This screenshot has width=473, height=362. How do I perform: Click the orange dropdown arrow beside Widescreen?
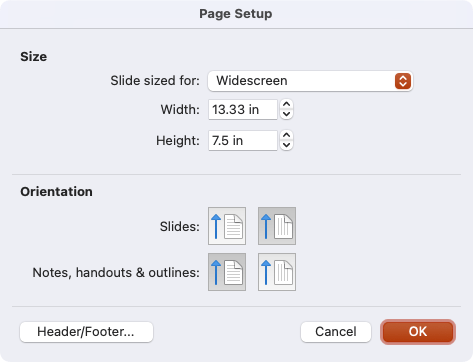tap(403, 81)
